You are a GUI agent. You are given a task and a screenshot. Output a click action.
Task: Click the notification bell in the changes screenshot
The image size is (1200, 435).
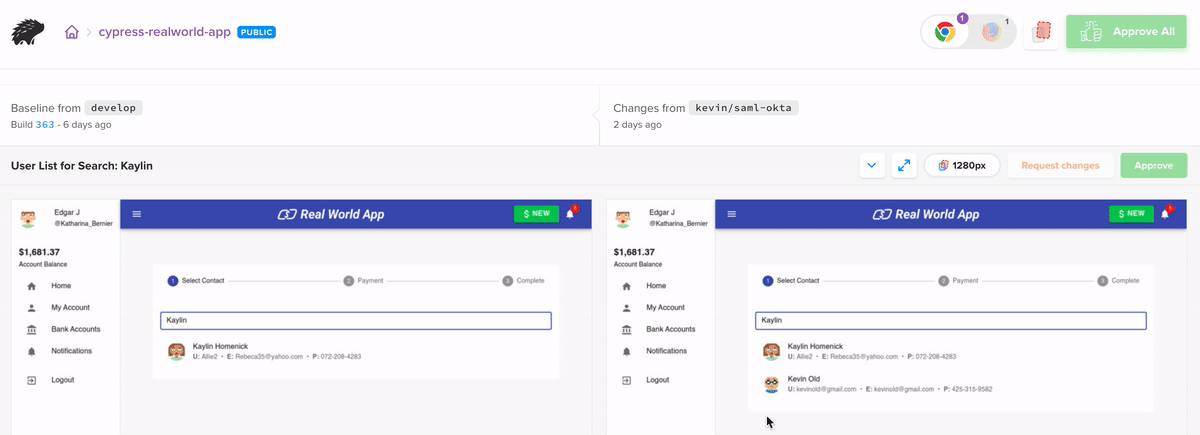[x=1165, y=214]
